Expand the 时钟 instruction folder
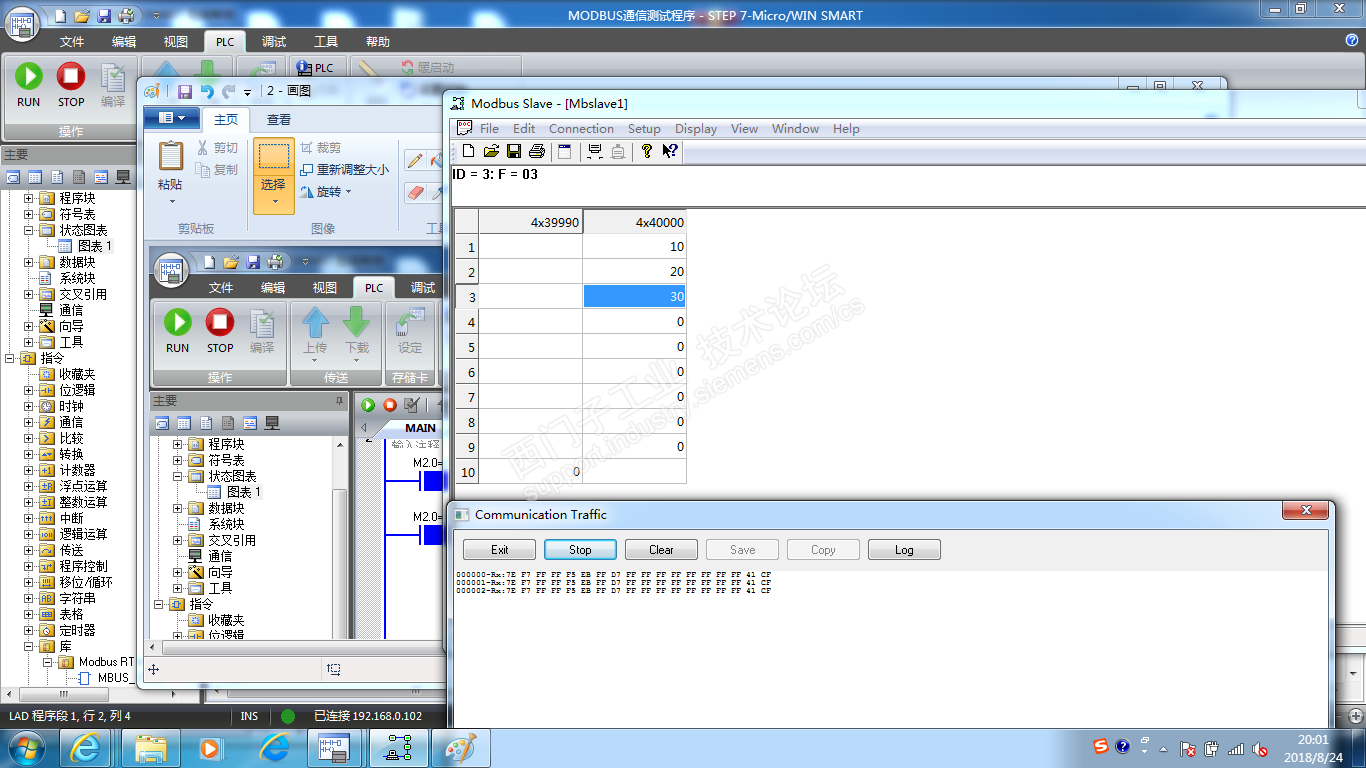This screenshot has width=1366, height=768. click(29, 406)
